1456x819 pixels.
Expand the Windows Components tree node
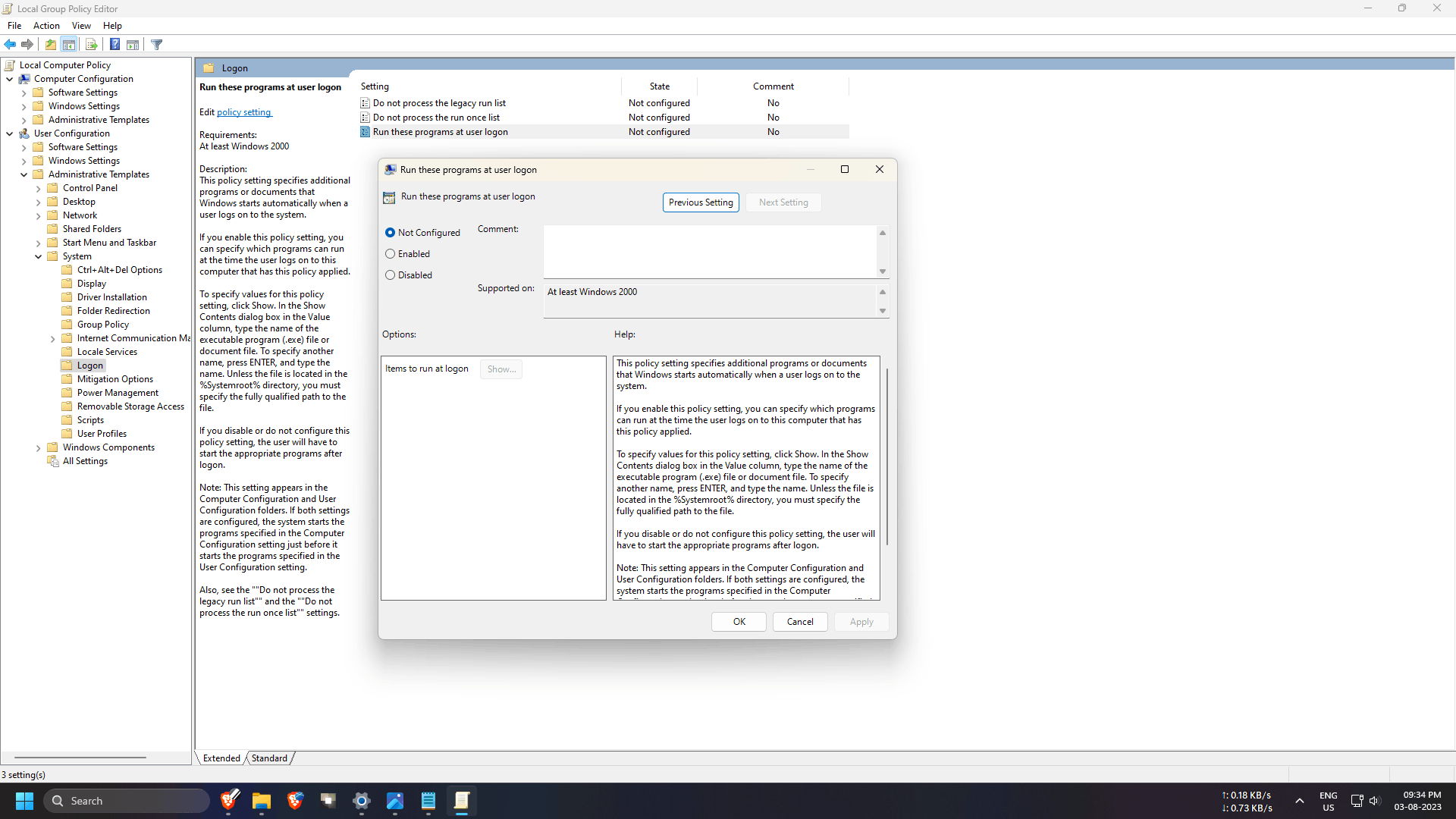(39, 448)
